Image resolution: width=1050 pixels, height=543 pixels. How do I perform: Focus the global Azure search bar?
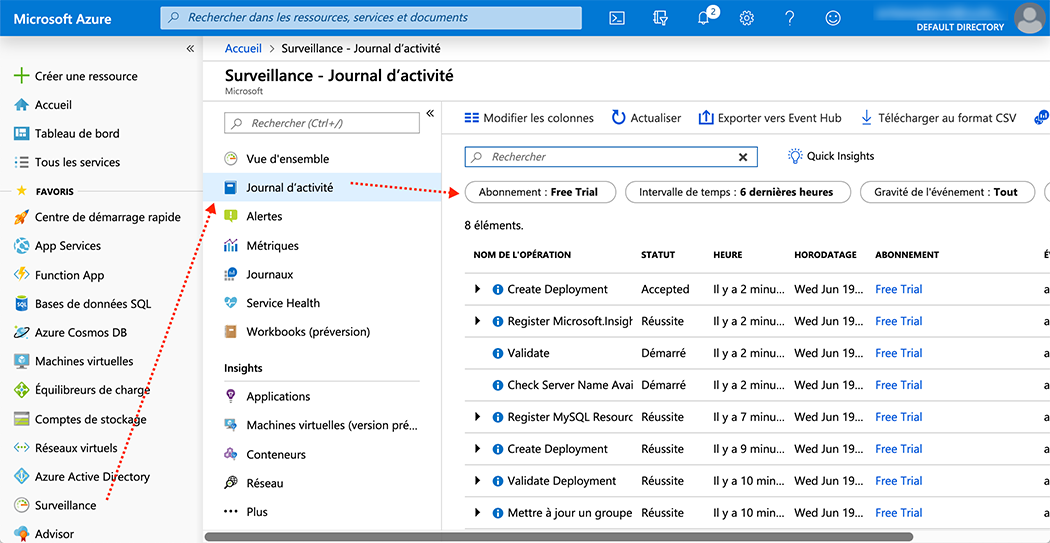point(371,18)
